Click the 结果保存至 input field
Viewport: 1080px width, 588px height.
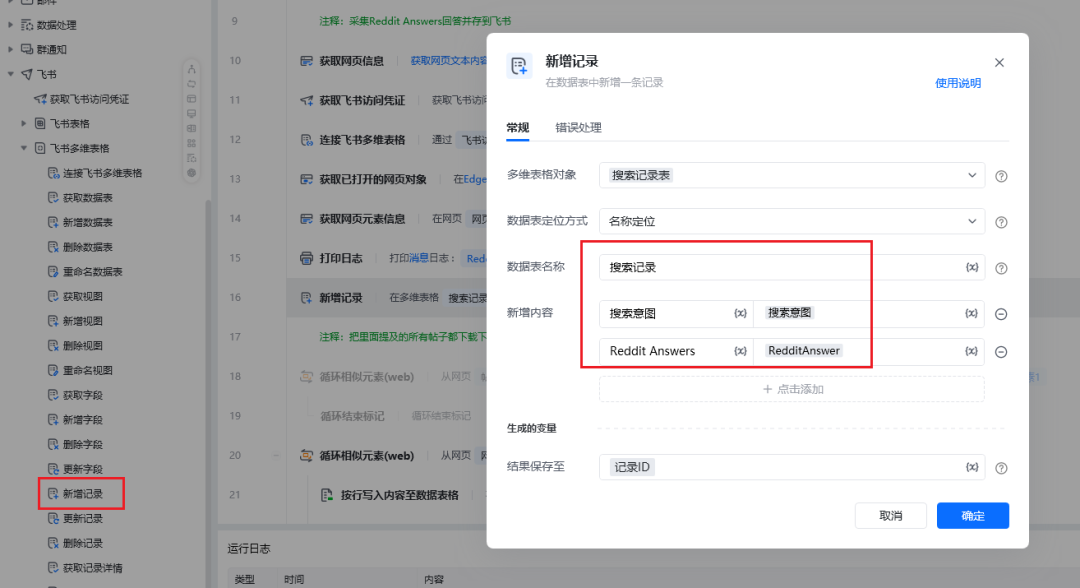[x=791, y=467]
